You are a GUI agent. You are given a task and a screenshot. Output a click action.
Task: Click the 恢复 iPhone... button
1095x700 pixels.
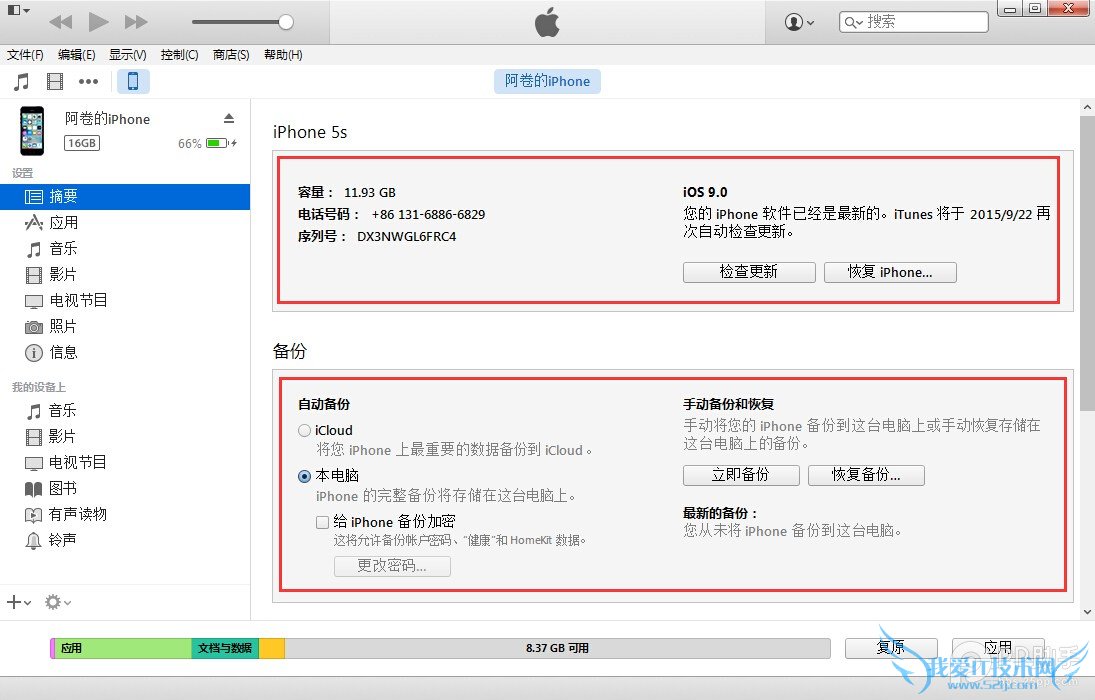890,272
